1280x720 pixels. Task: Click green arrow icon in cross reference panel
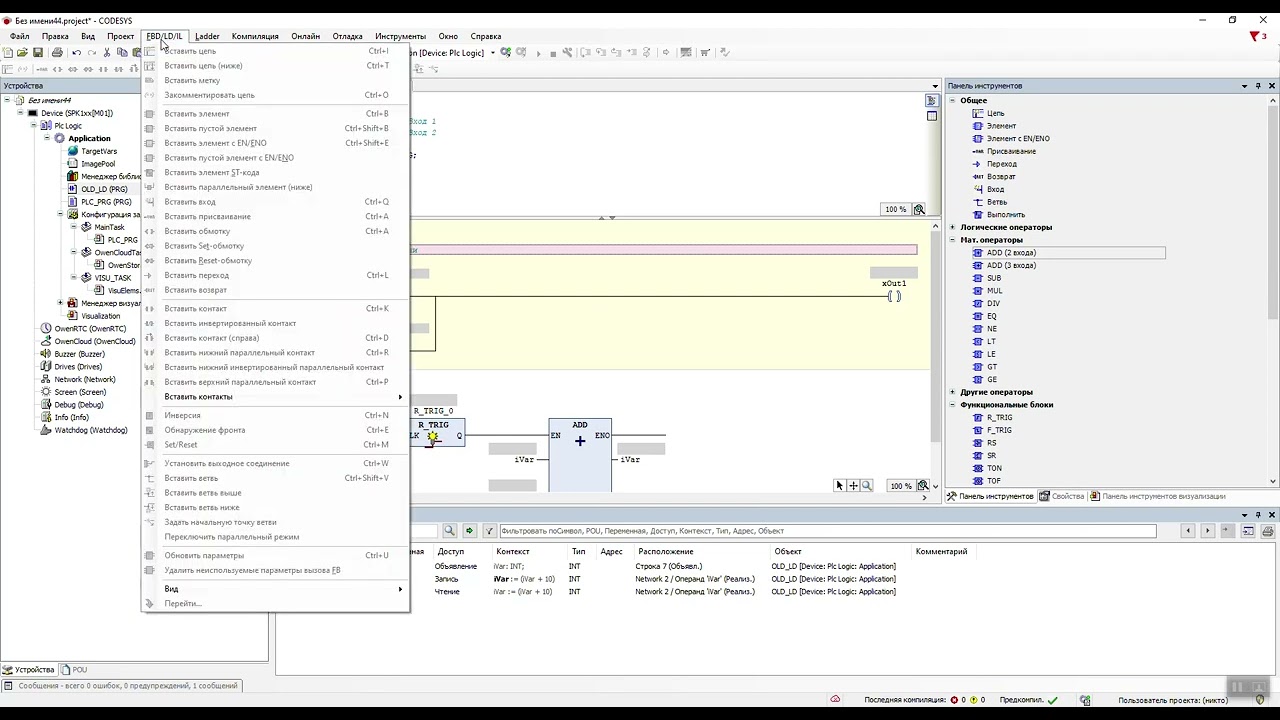pyautogui.click(x=469, y=531)
